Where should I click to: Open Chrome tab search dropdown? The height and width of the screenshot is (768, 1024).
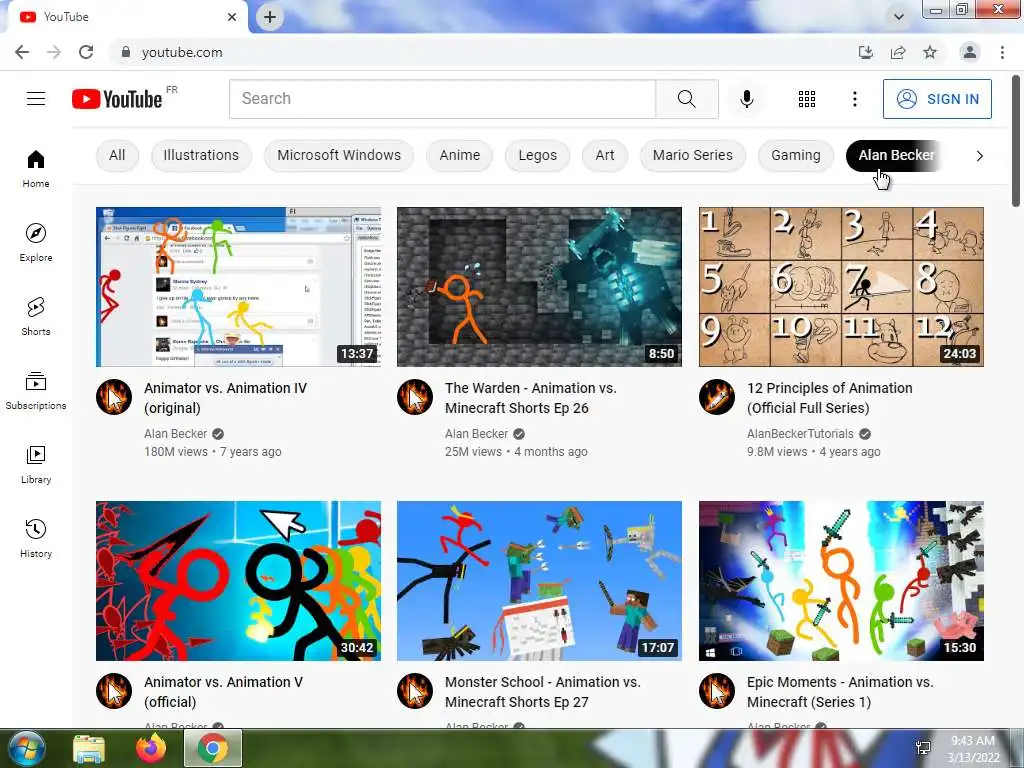point(899,16)
